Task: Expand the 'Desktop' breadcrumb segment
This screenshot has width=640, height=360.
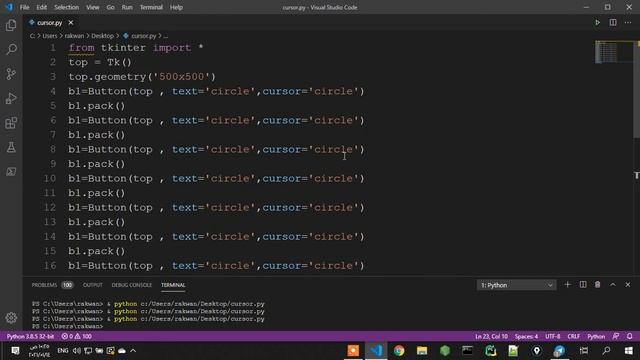Action: pyautogui.click(x=102, y=36)
